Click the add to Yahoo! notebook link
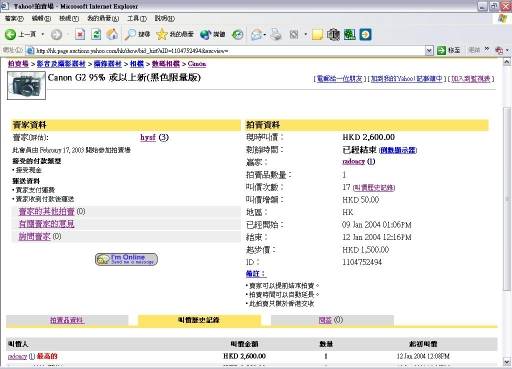Viewport: 512px width, 369px height. tap(407, 79)
